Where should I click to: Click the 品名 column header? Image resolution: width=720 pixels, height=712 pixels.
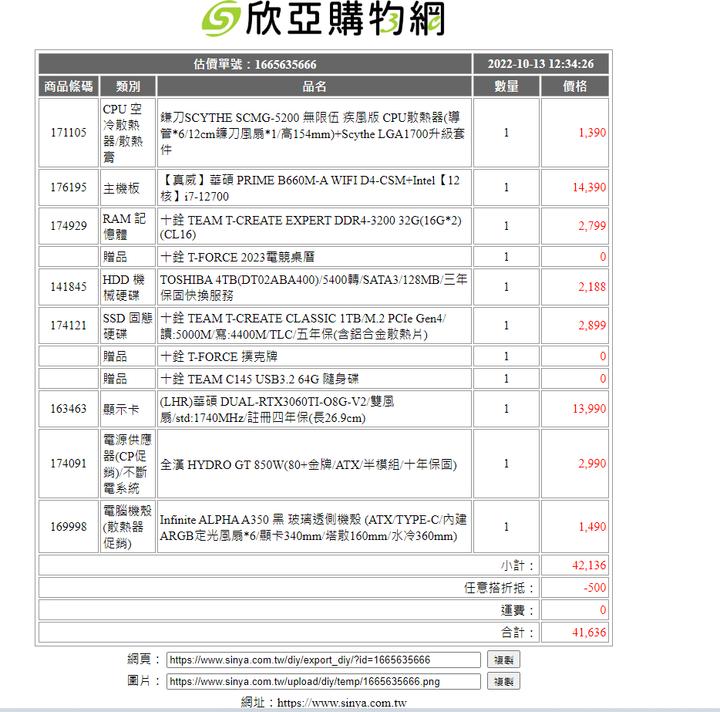(314, 86)
